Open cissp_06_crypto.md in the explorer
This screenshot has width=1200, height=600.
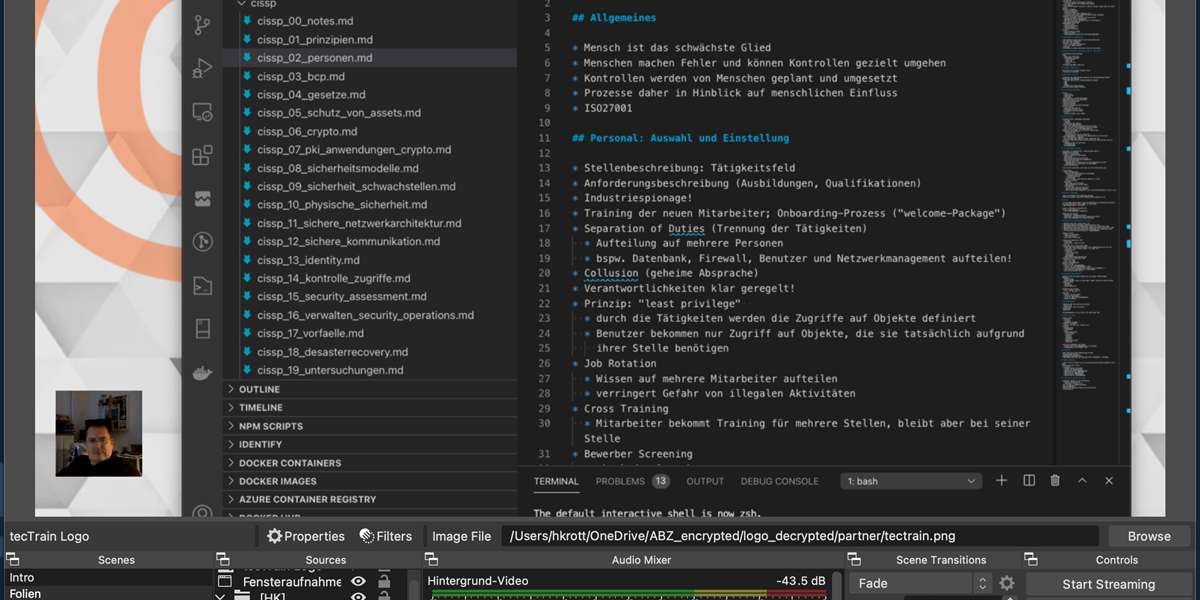tap(306, 131)
